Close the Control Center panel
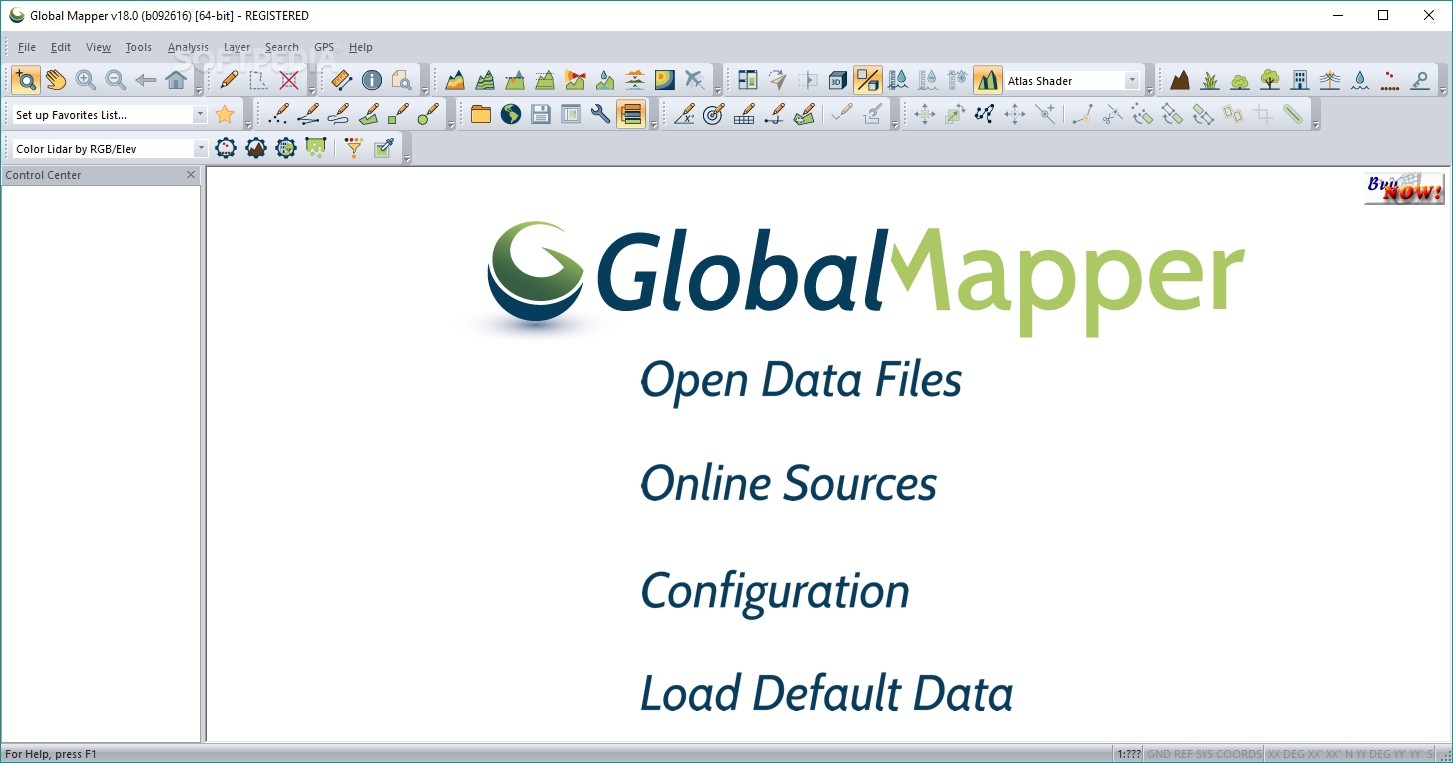 click(191, 175)
